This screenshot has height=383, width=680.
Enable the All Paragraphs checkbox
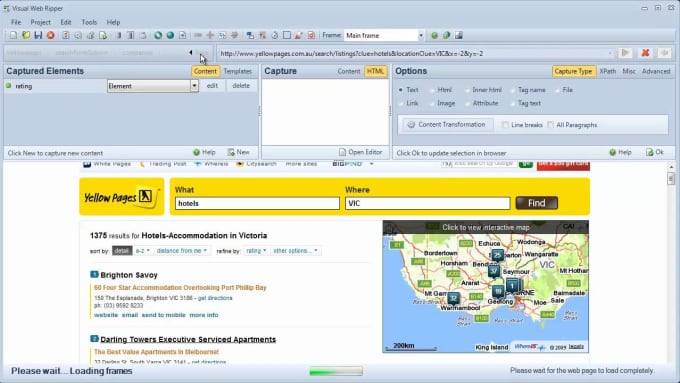pos(550,125)
